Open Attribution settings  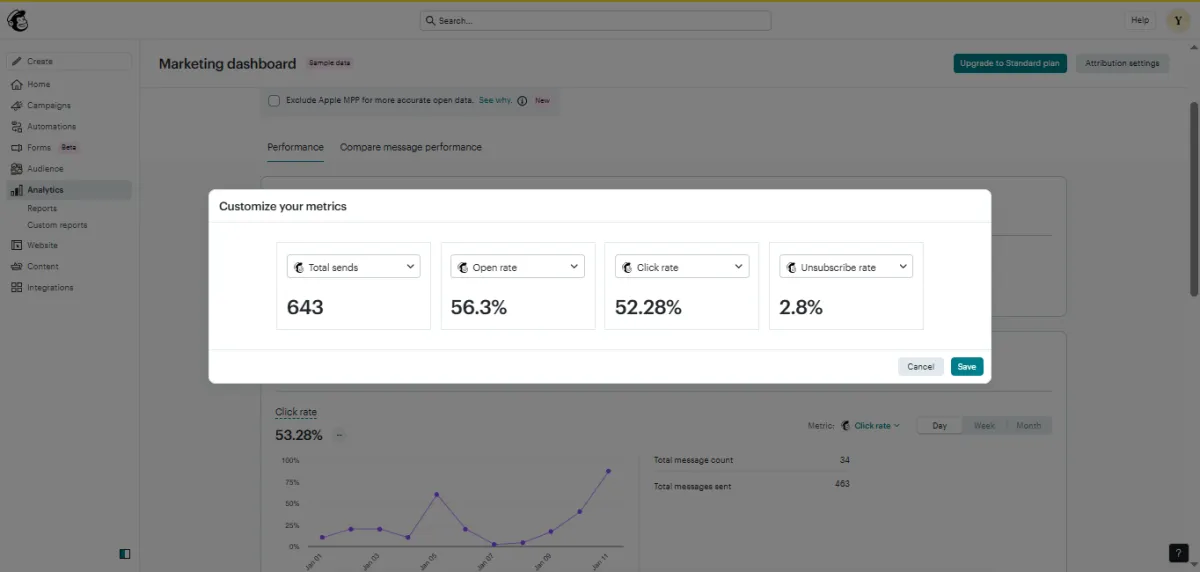click(1122, 63)
